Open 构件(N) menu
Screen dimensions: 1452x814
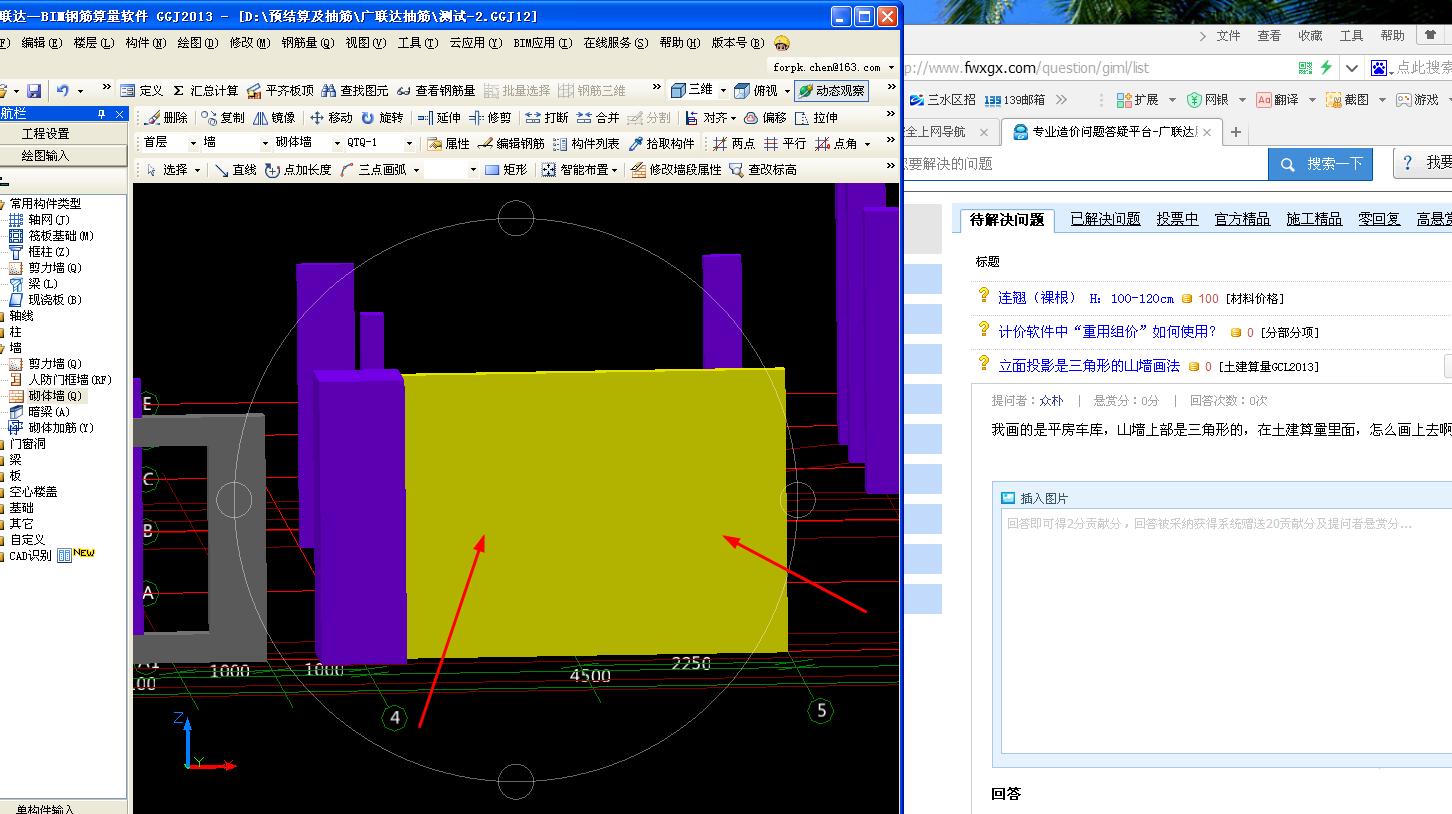(x=146, y=43)
